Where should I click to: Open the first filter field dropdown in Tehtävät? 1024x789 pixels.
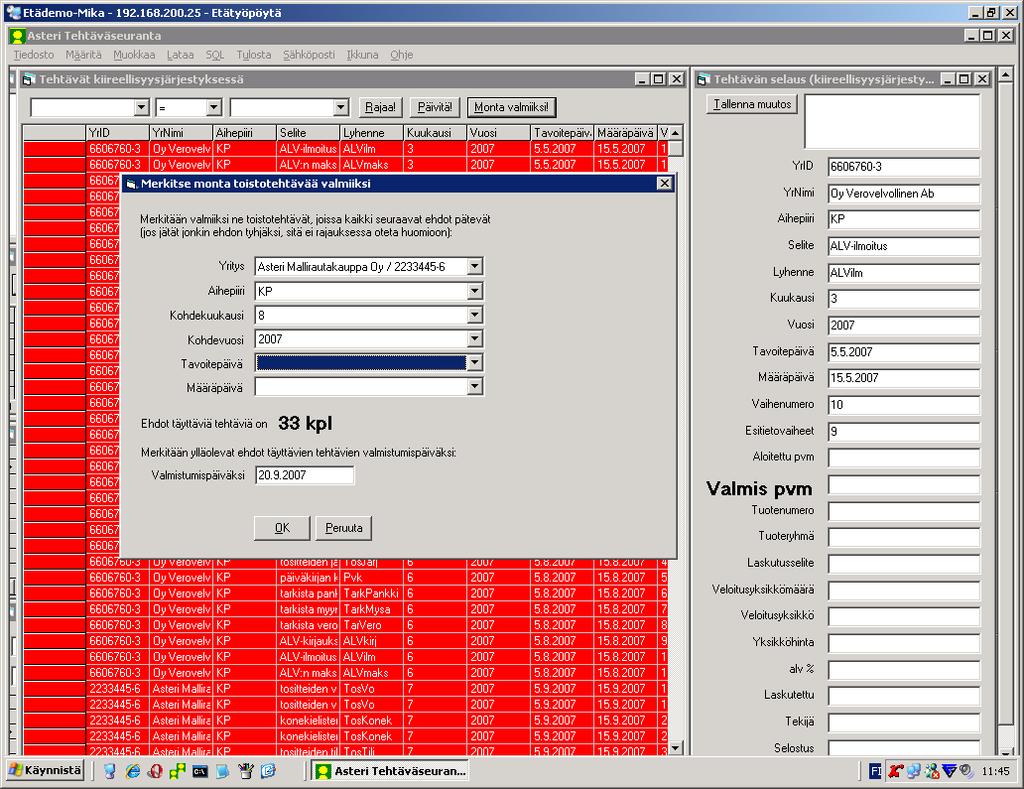[141, 107]
